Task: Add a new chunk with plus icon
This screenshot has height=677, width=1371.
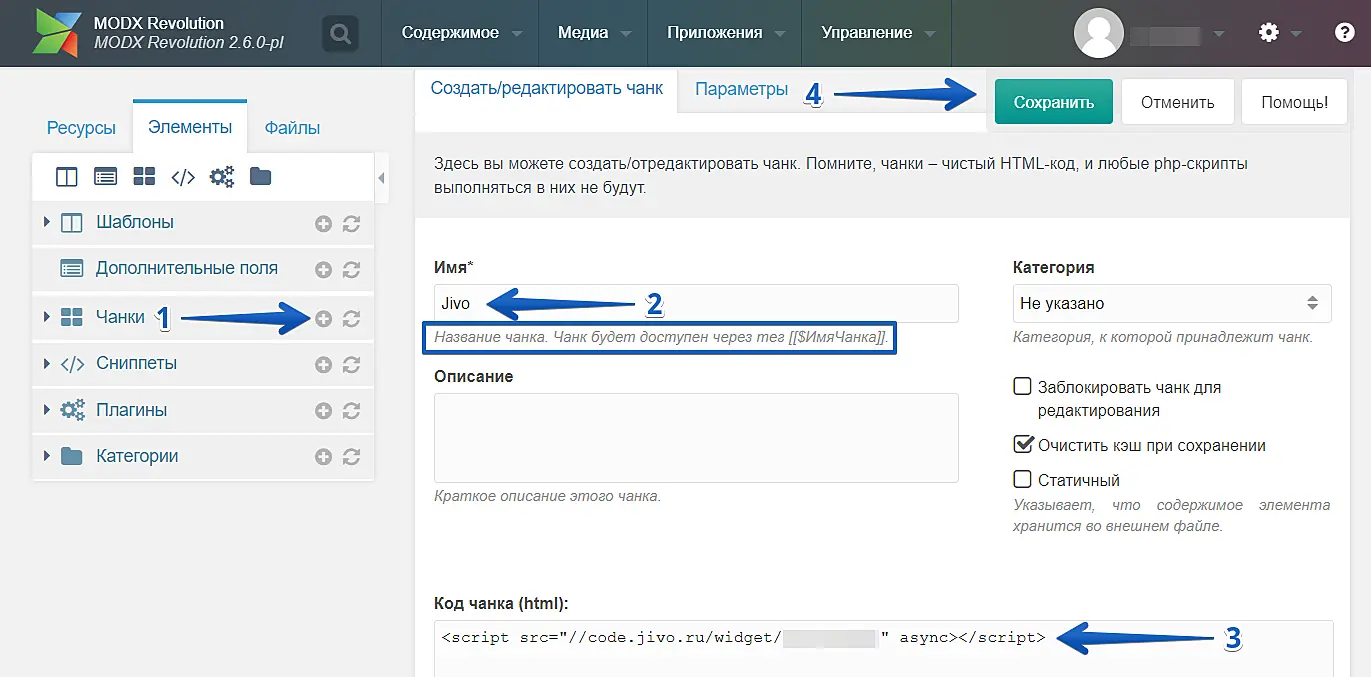Action: point(323,319)
